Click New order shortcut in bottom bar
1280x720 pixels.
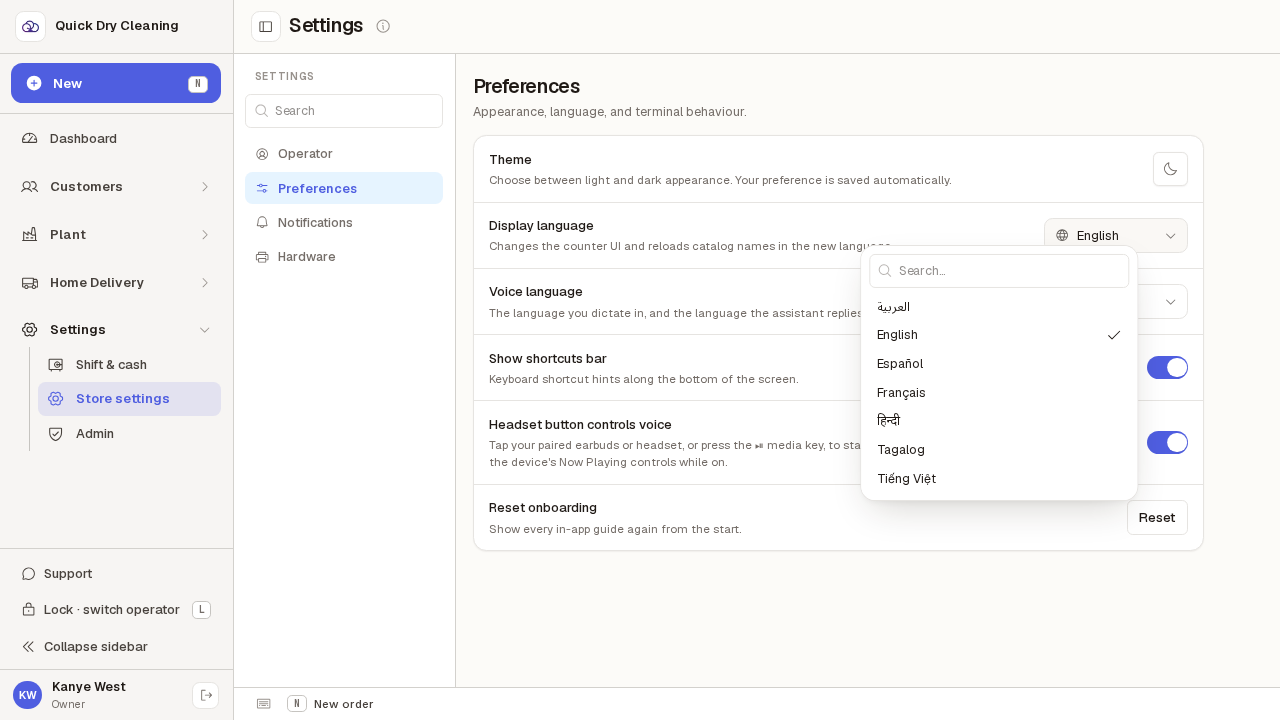(330, 704)
